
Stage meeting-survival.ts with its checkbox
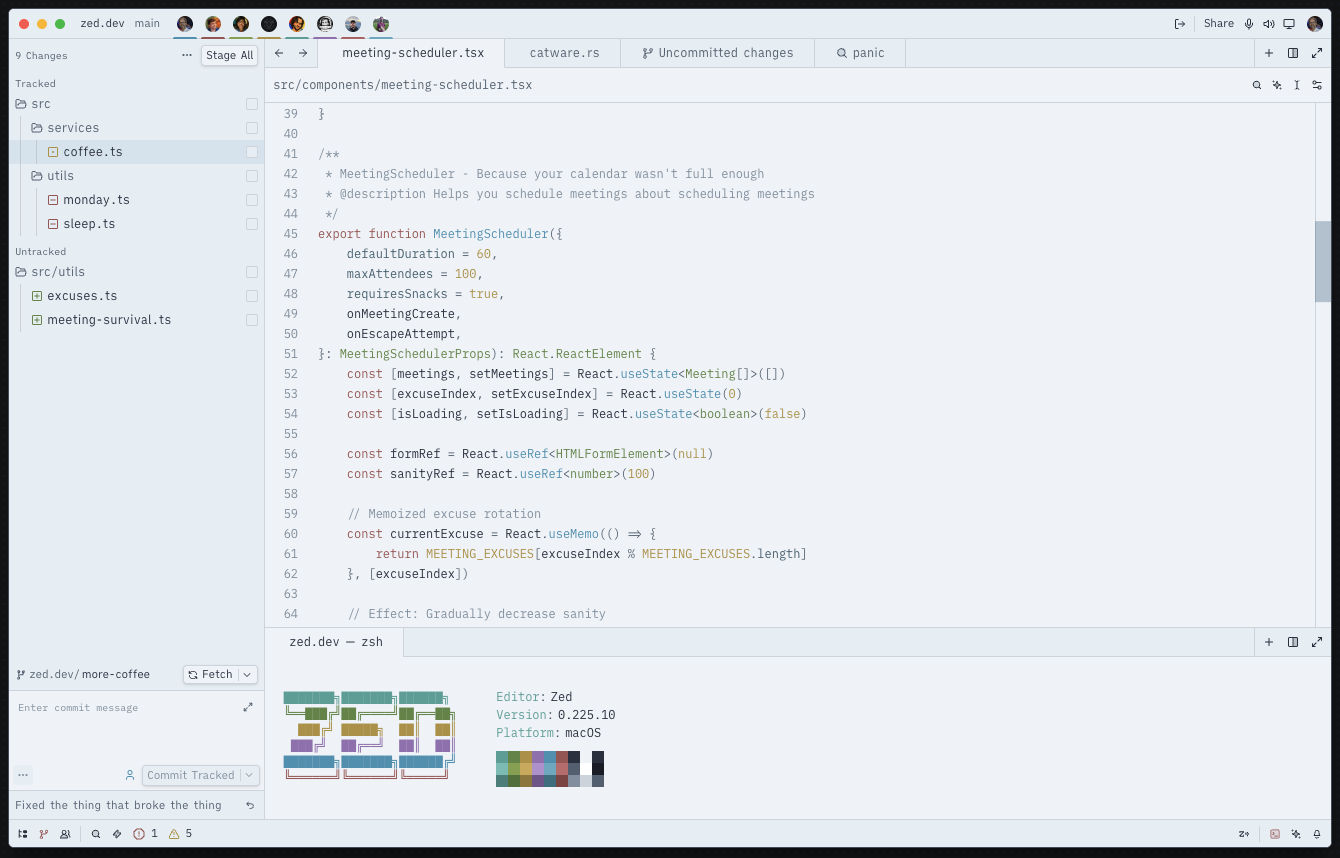click(x=252, y=320)
